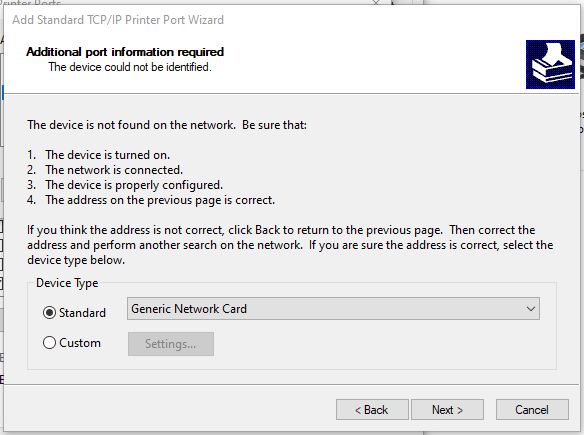Screen dimensions: 584x435
Task: Select the Standard device type radio button
Action: click(x=49, y=312)
